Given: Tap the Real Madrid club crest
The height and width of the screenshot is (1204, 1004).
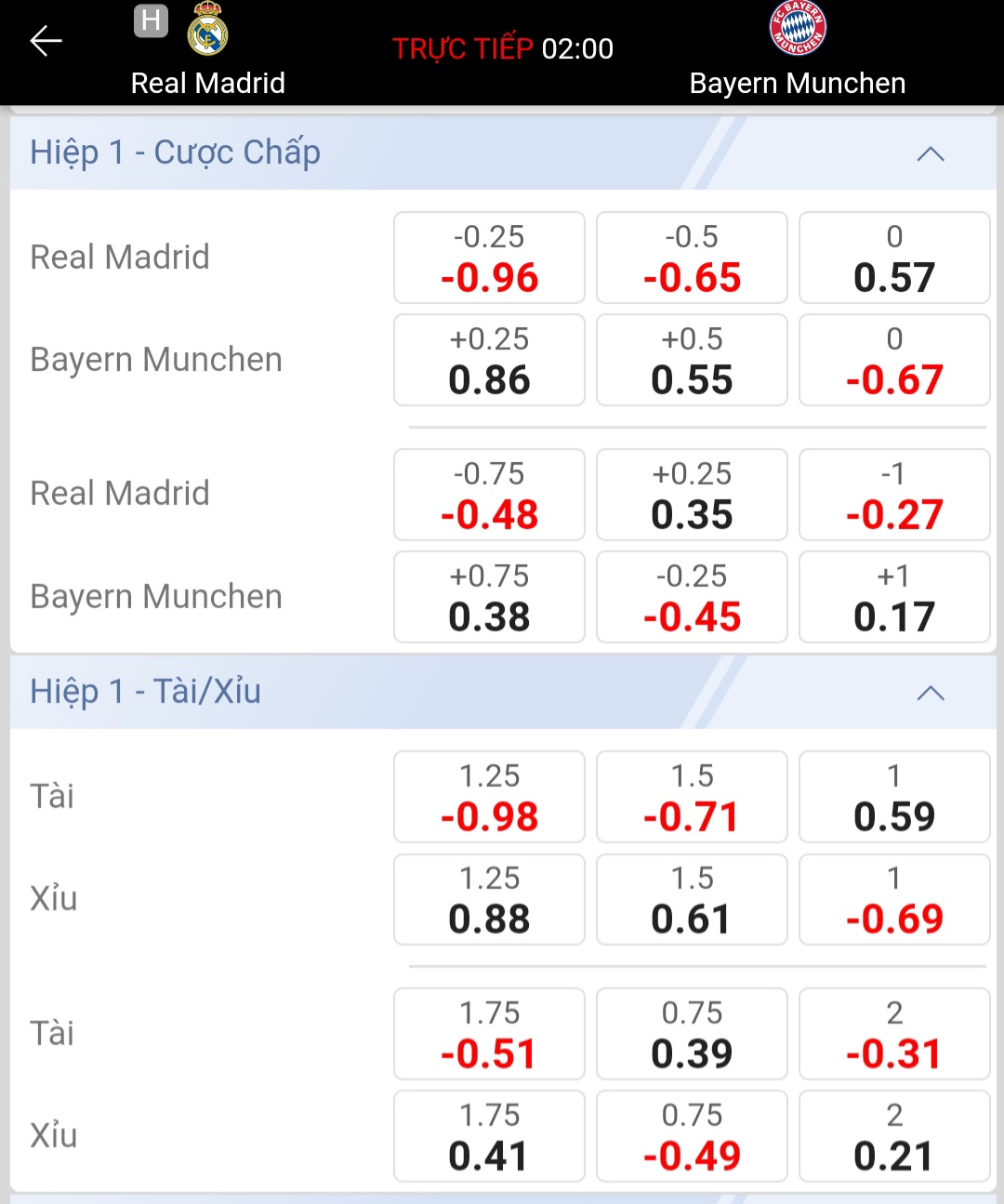Looking at the screenshot, I should (207, 29).
